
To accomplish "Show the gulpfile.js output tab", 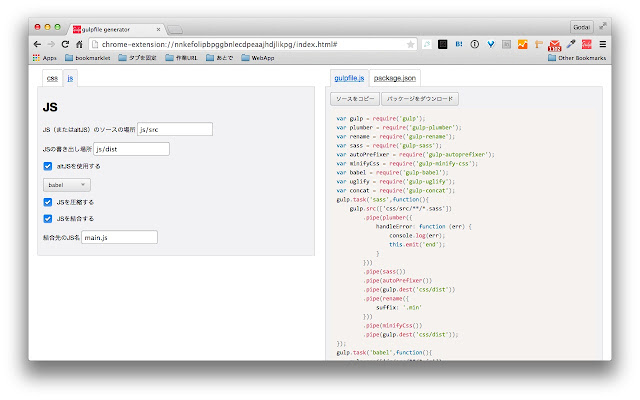I will coord(349,78).
